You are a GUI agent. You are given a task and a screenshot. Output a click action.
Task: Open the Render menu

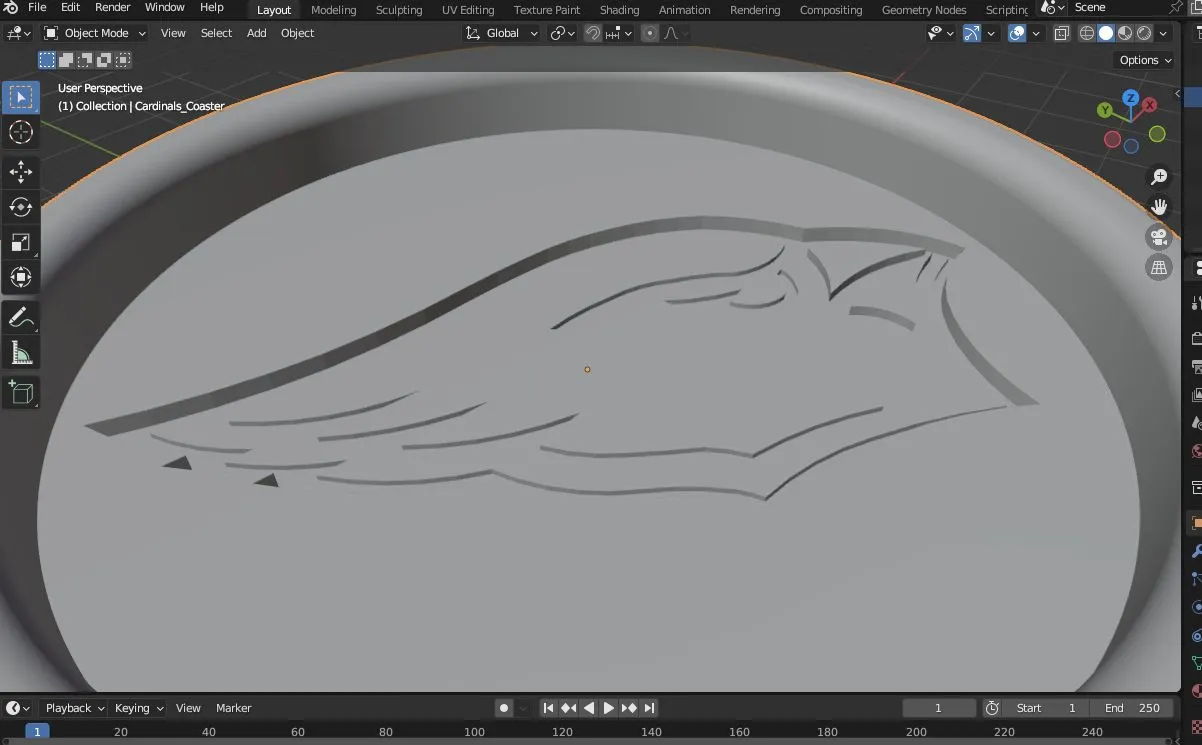pyautogui.click(x=113, y=8)
